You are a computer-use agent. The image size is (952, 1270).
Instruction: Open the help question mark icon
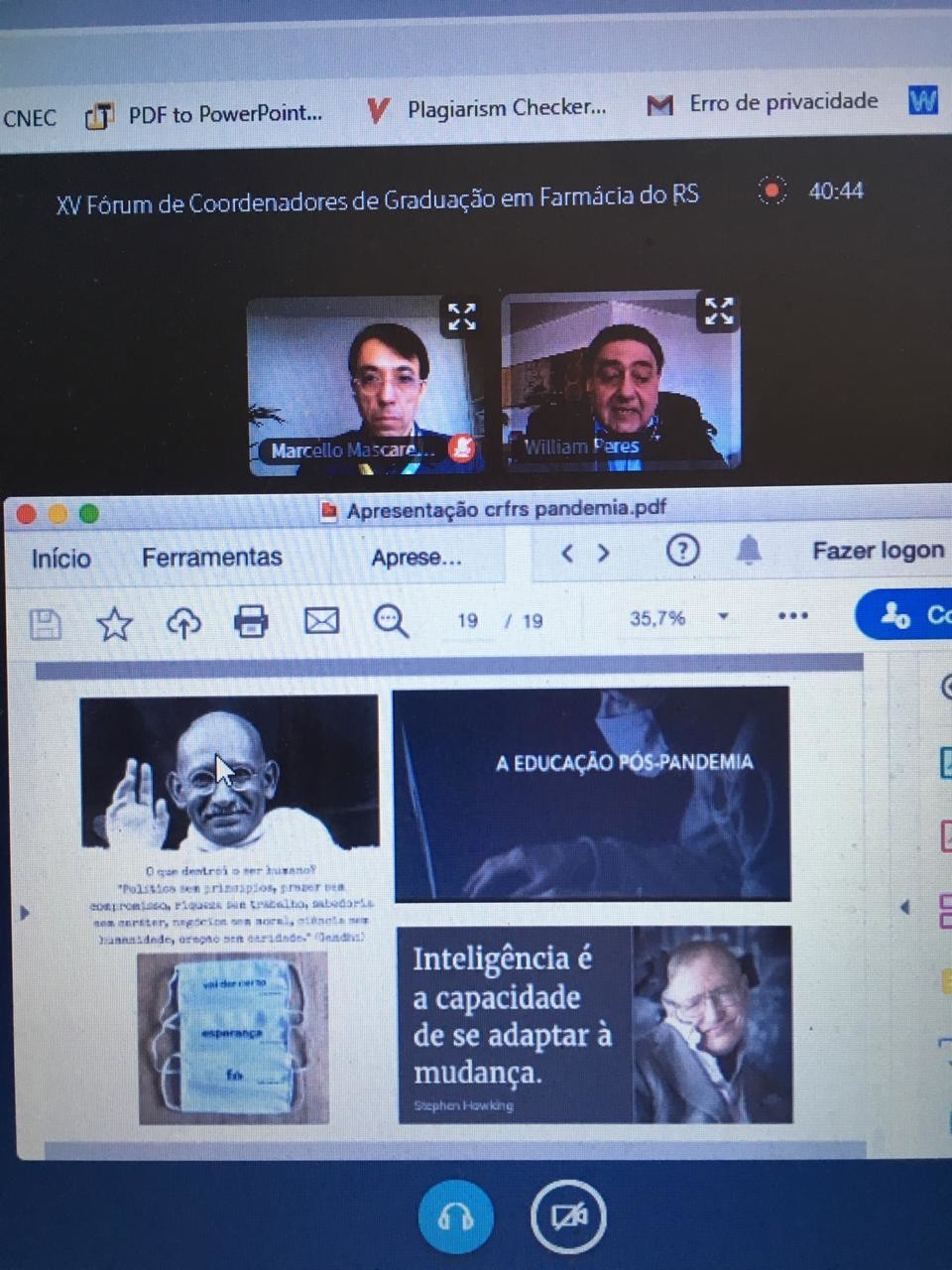point(682,550)
